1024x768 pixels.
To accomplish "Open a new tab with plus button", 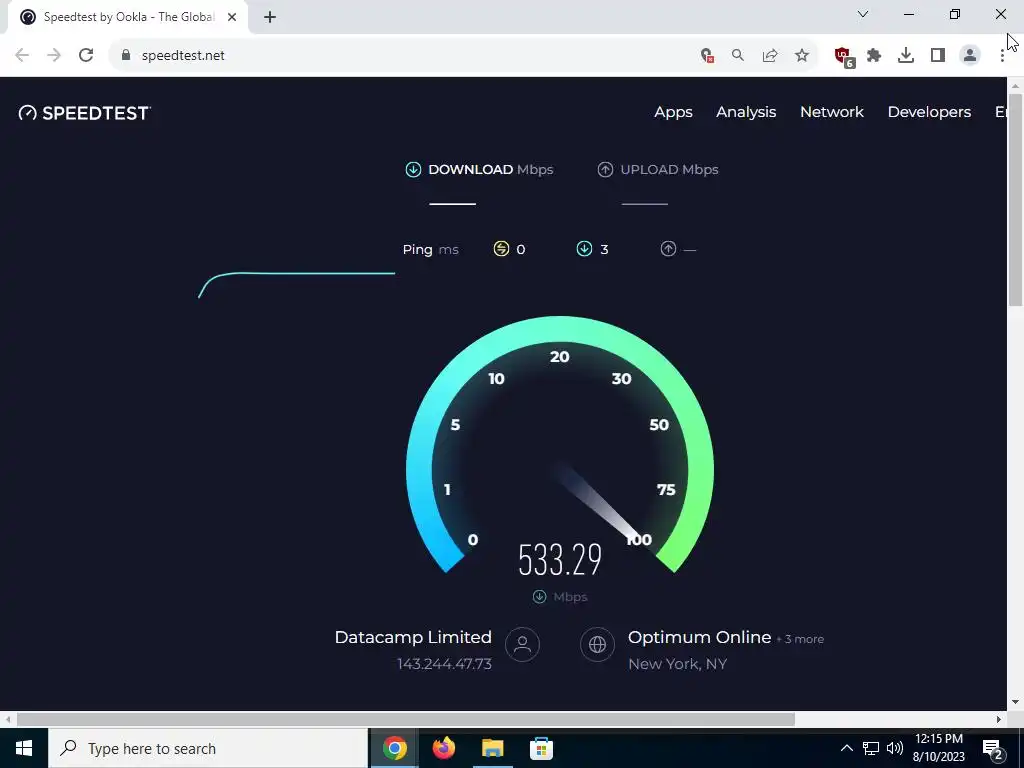I will click(x=270, y=17).
